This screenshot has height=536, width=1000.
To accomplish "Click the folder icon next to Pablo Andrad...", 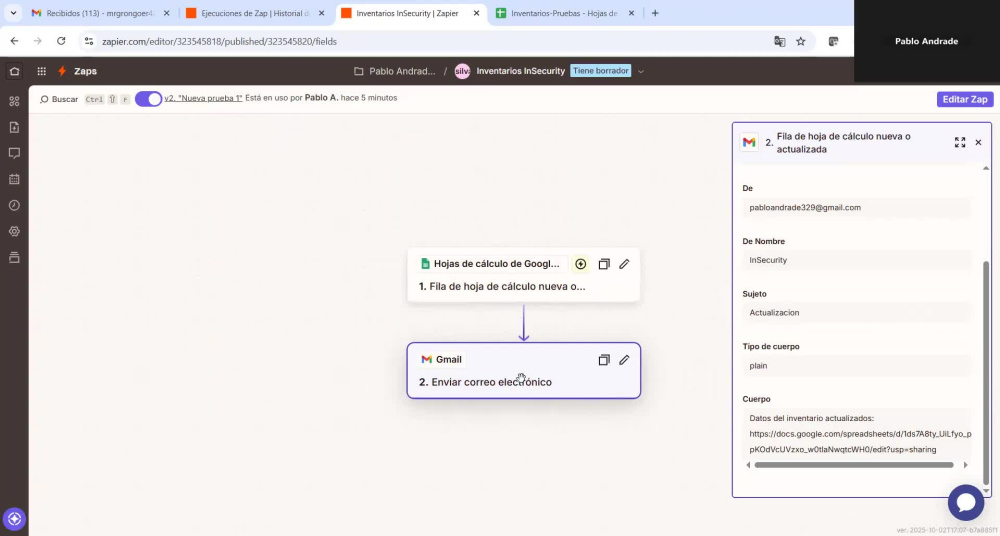I will (x=359, y=71).
